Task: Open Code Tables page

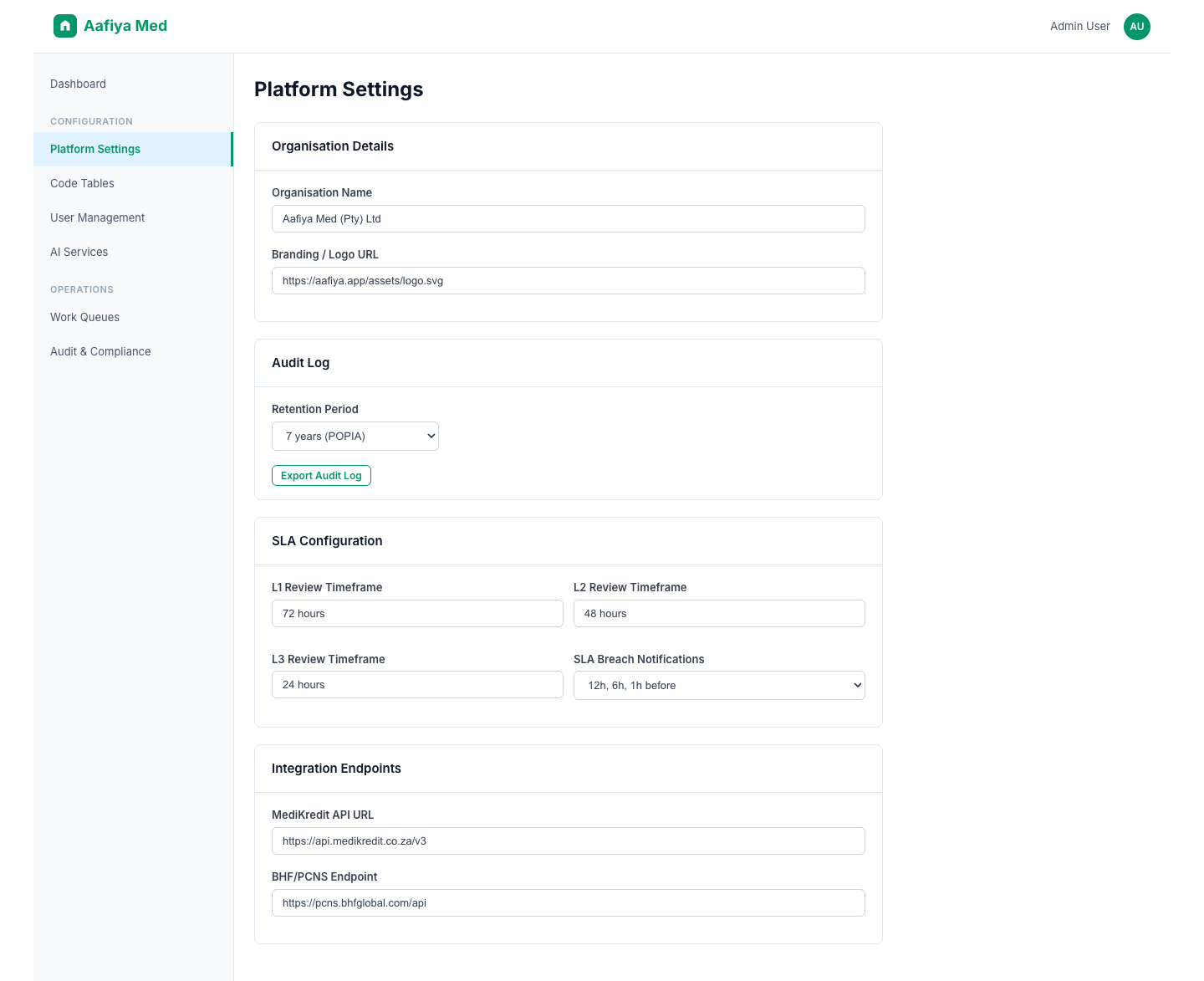Action: 133,183
